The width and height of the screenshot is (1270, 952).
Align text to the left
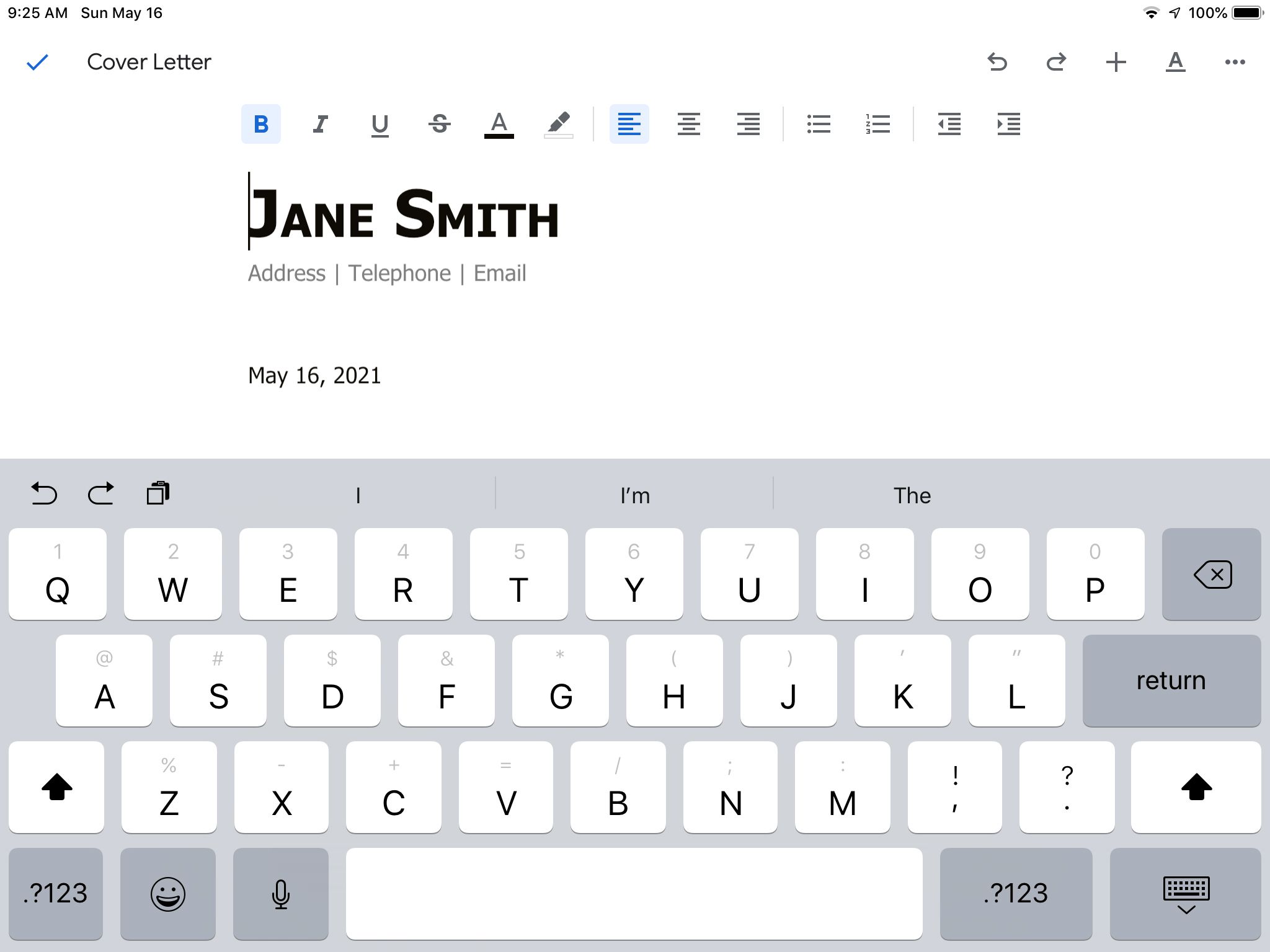click(629, 124)
